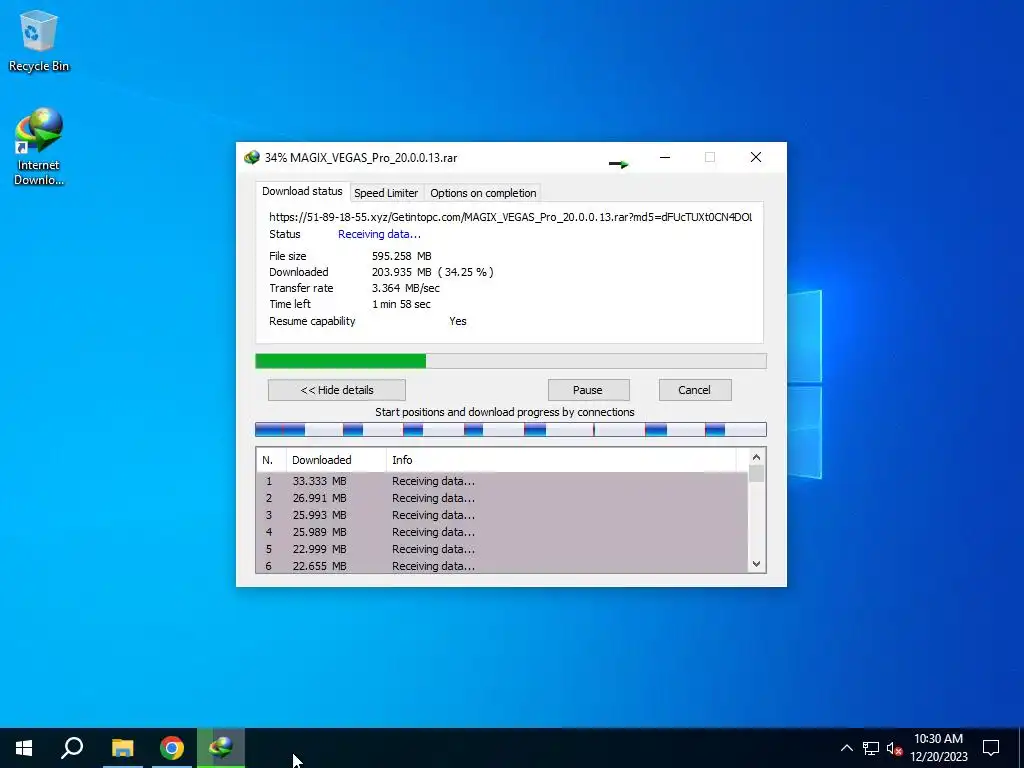This screenshot has width=1024, height=768.
Task: Select connection row 2 with 26.991 MB
Action: [x=502, y=498]
